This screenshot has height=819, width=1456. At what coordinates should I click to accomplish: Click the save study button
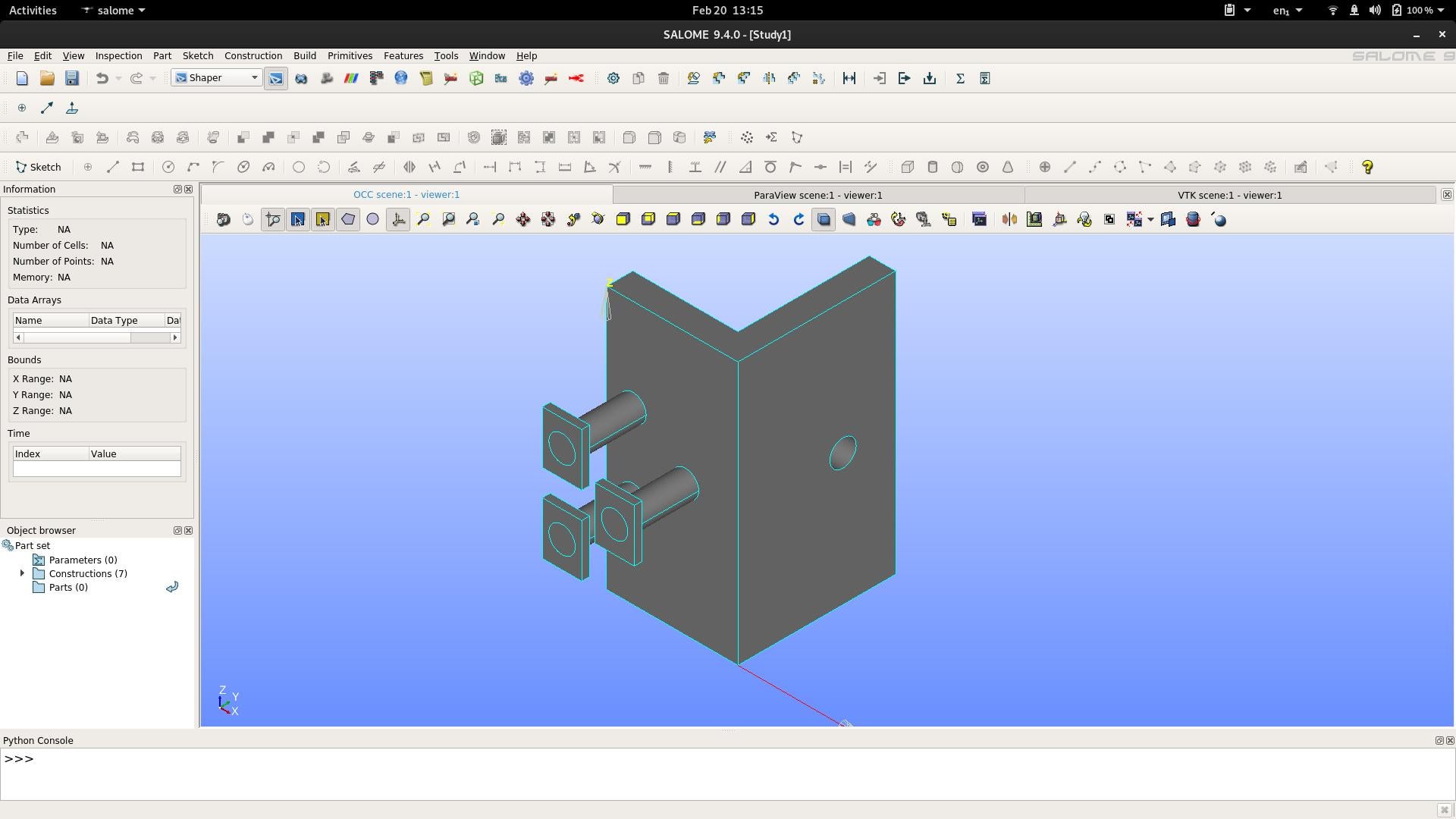(x=71, y=77)
